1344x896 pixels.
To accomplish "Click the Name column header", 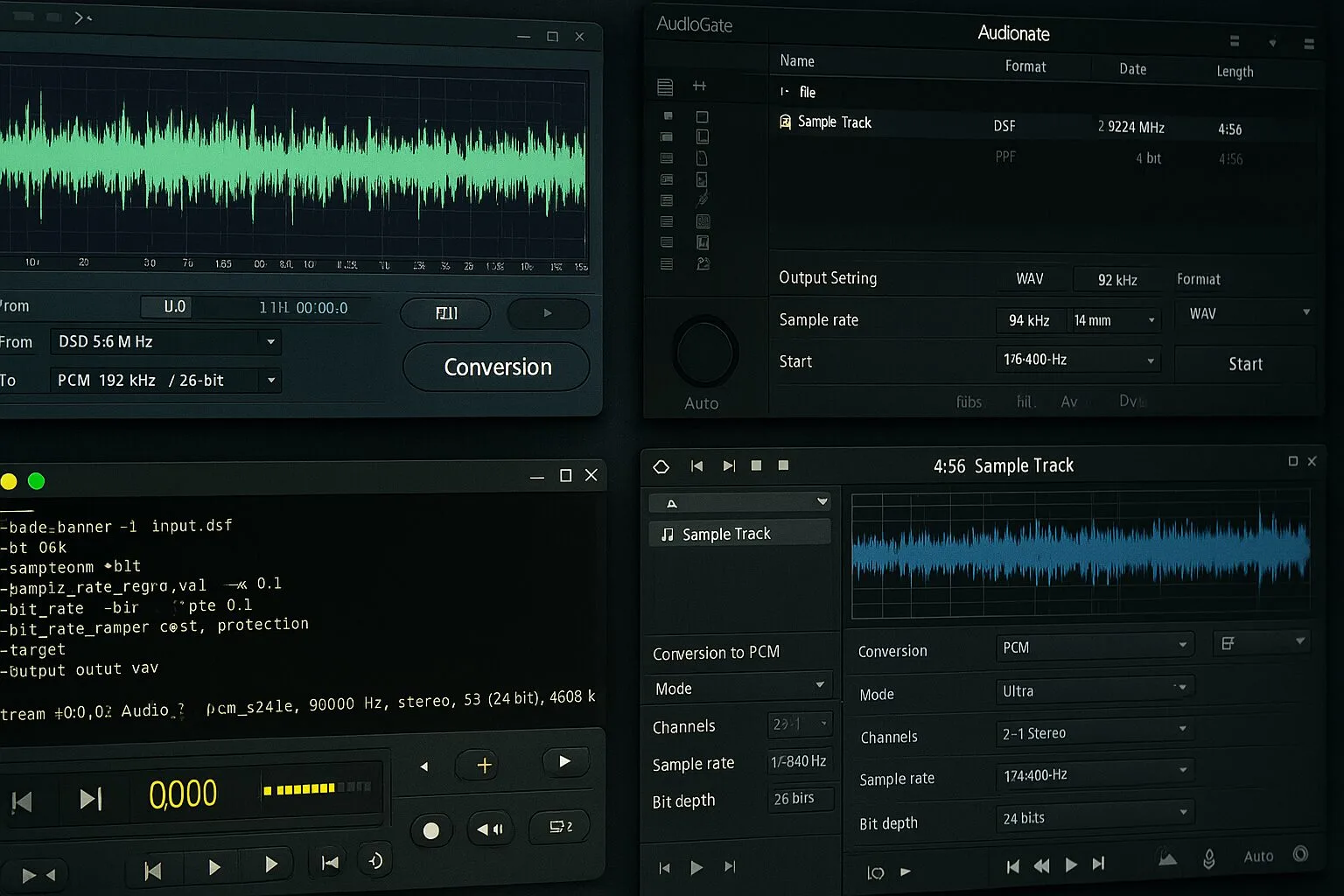I will click(x=797, y=61).
